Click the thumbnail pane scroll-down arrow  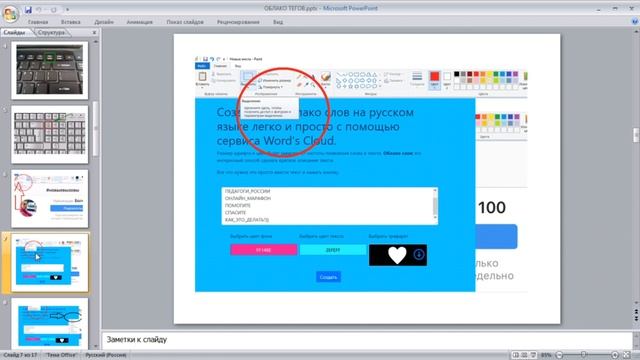pos(96,347)
